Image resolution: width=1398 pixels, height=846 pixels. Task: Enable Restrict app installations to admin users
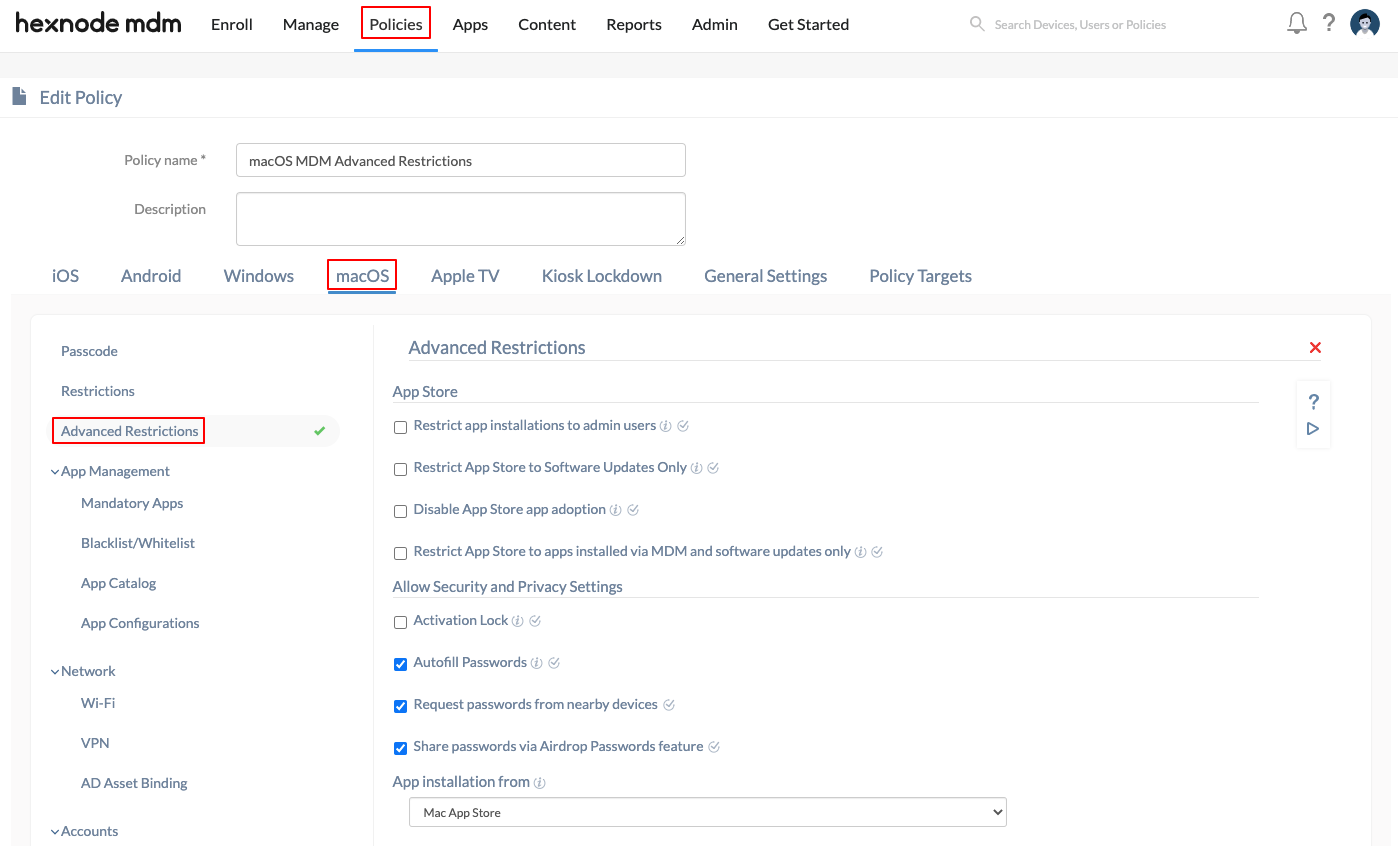[400, 427]
